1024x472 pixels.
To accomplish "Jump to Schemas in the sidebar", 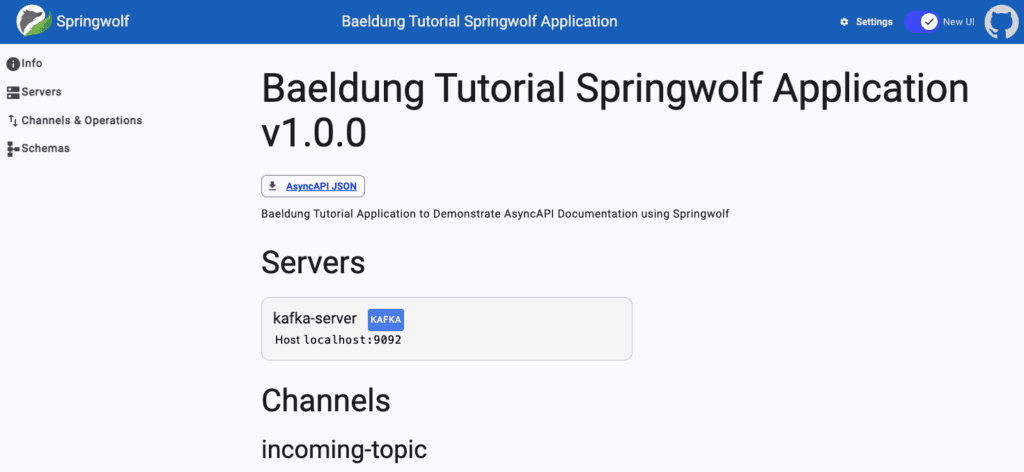I will (x=38, y=149).
